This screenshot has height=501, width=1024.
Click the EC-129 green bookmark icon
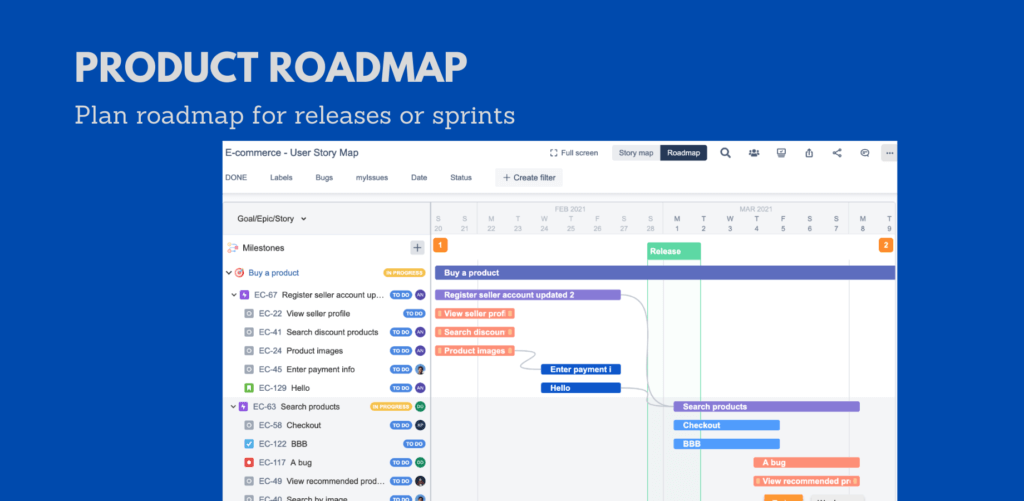point(249,388)
